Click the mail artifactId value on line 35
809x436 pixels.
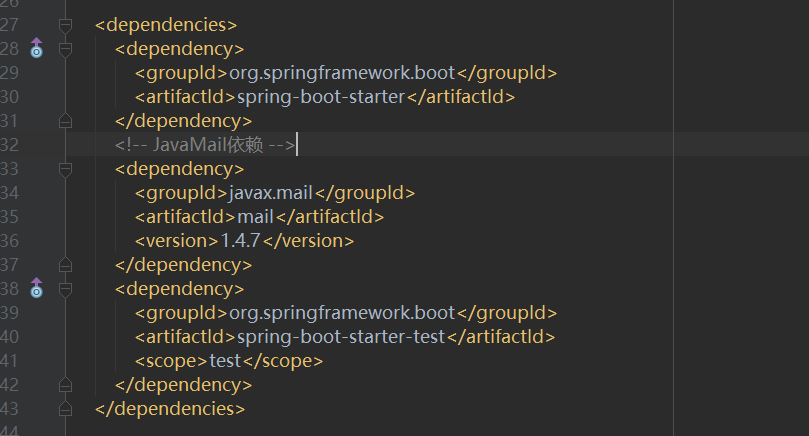(x=255, y=217)
